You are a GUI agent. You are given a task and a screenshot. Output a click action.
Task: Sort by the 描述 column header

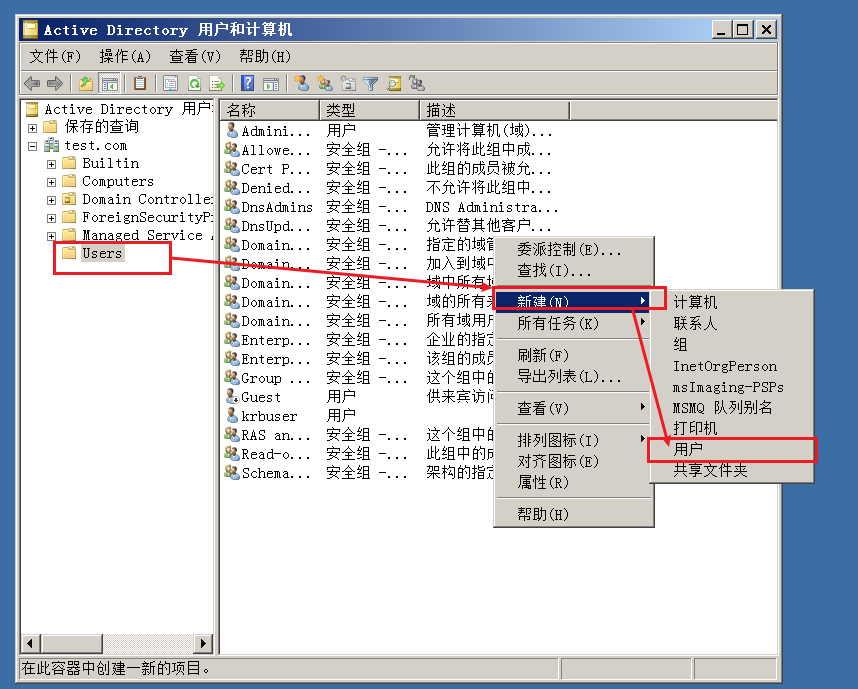(x=495, y=110)
